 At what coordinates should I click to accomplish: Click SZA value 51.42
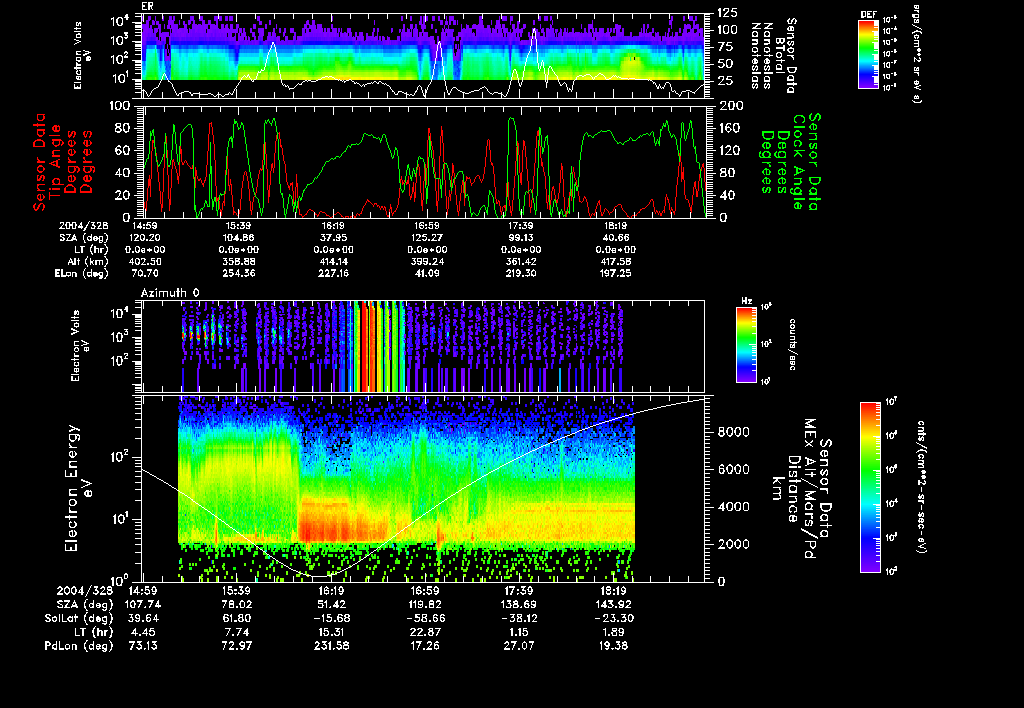click(330, 605)
